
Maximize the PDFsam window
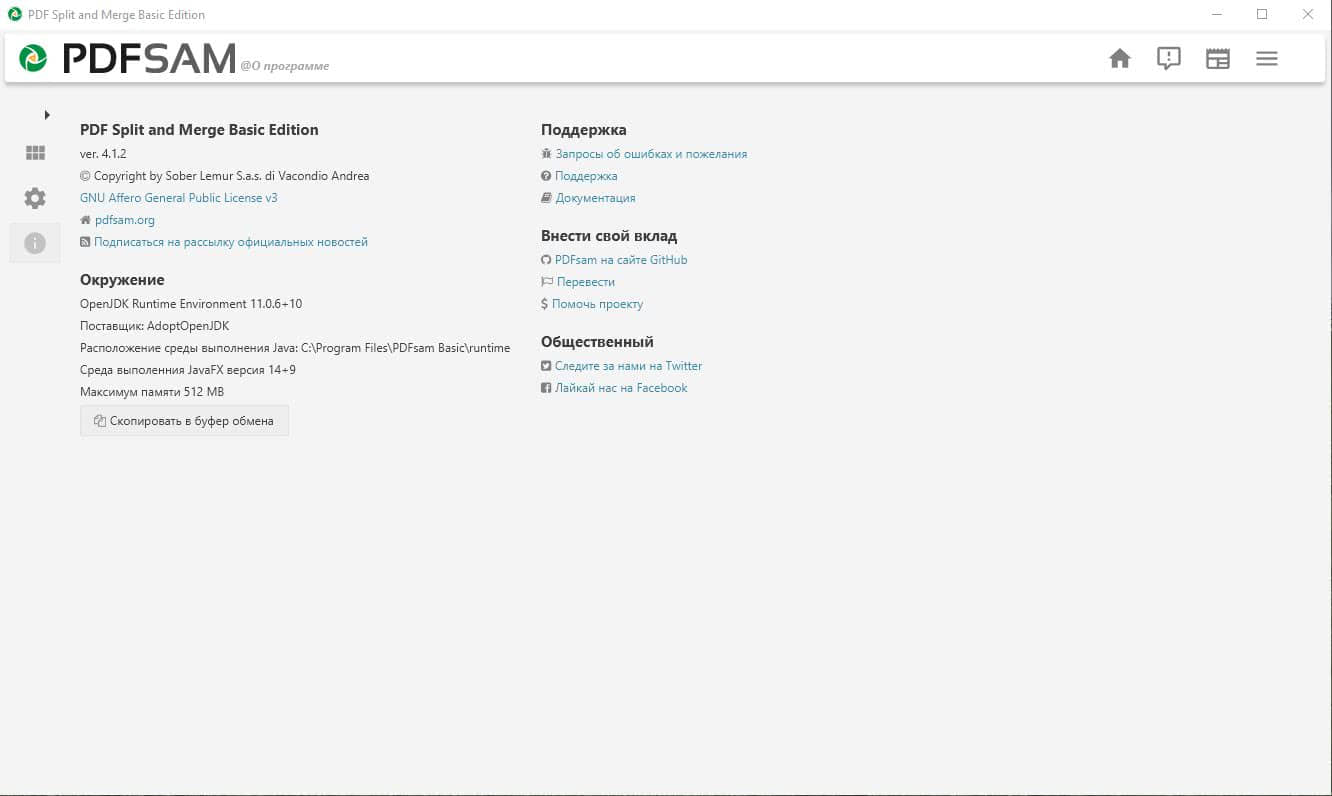[x=1262, y=14]
